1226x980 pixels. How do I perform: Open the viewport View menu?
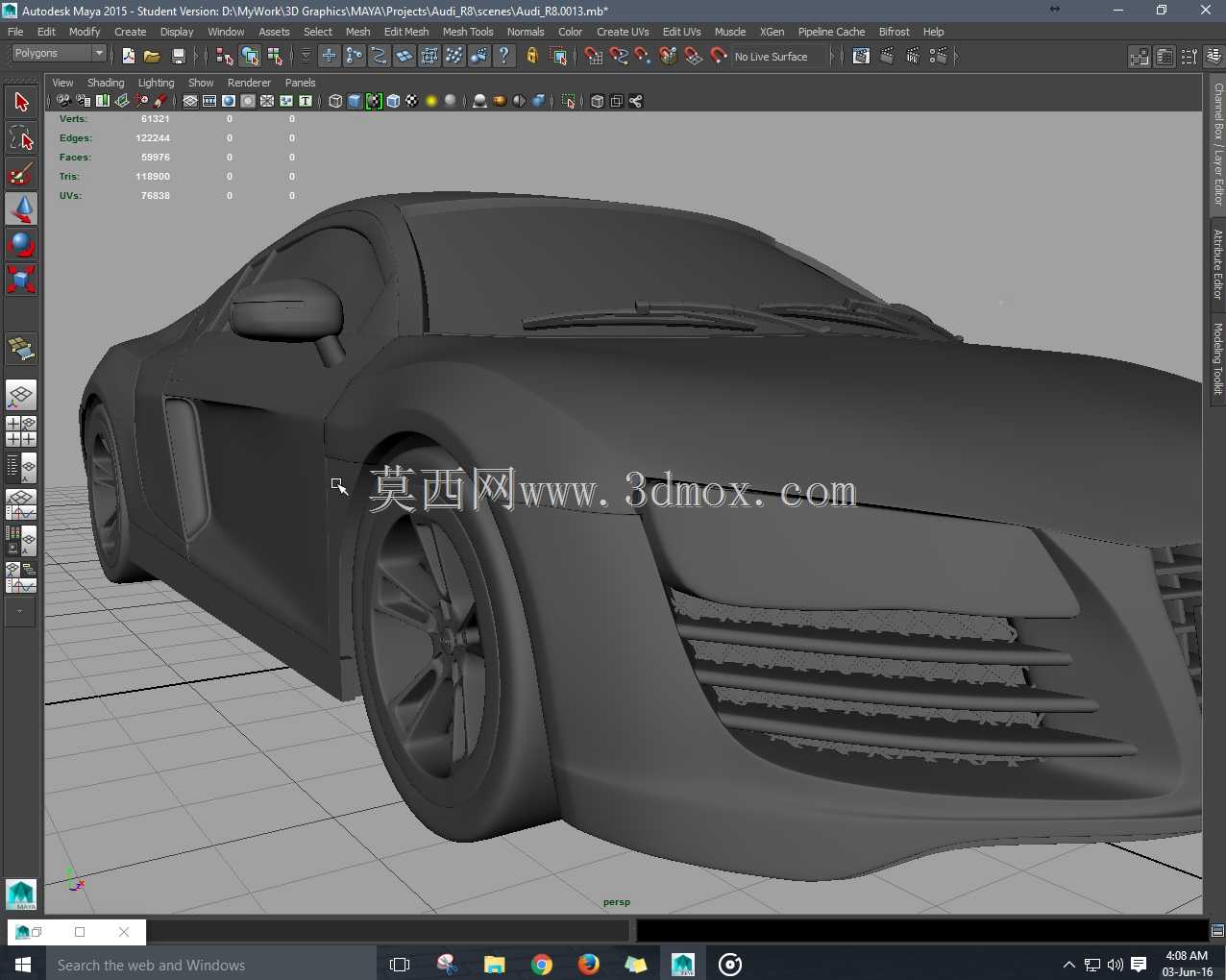coord(62,83)
